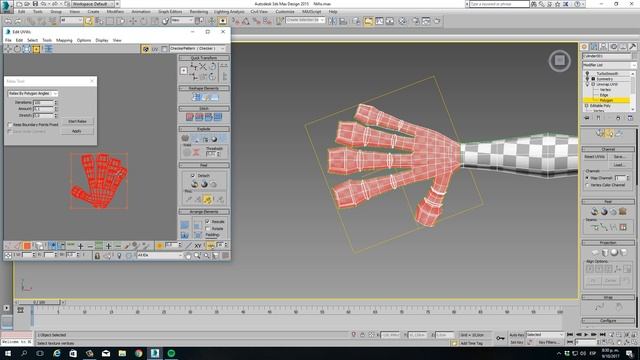
Task: Click the lock selection icon in Edit UVWs
Action: pos(97,256)
